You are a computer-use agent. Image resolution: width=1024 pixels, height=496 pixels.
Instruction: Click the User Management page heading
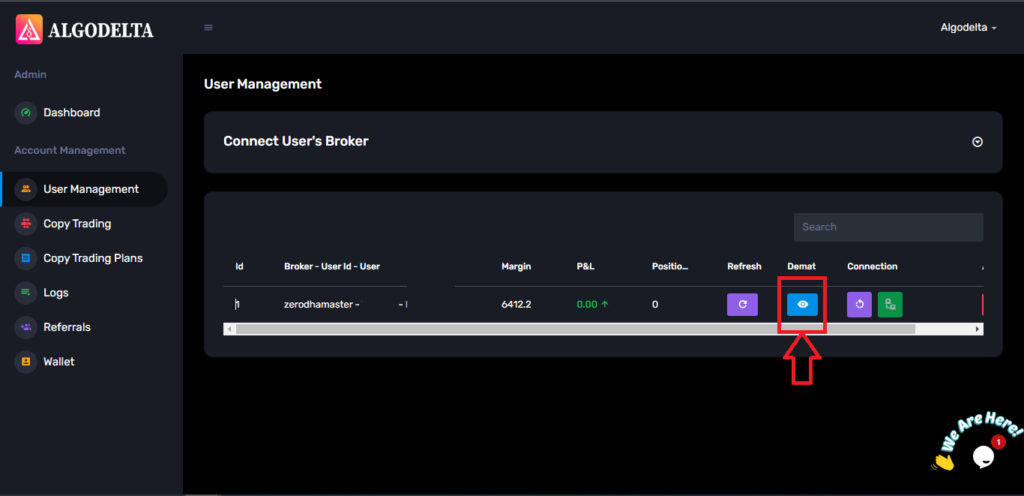point(263,84)
